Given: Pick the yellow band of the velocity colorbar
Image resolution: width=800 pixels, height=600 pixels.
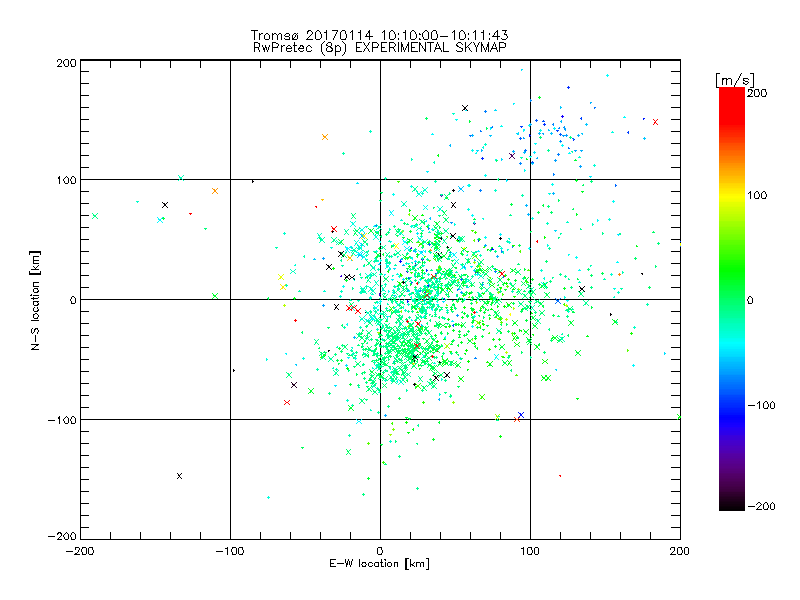Looking at the screenshot, I should (x=732, y=196).
